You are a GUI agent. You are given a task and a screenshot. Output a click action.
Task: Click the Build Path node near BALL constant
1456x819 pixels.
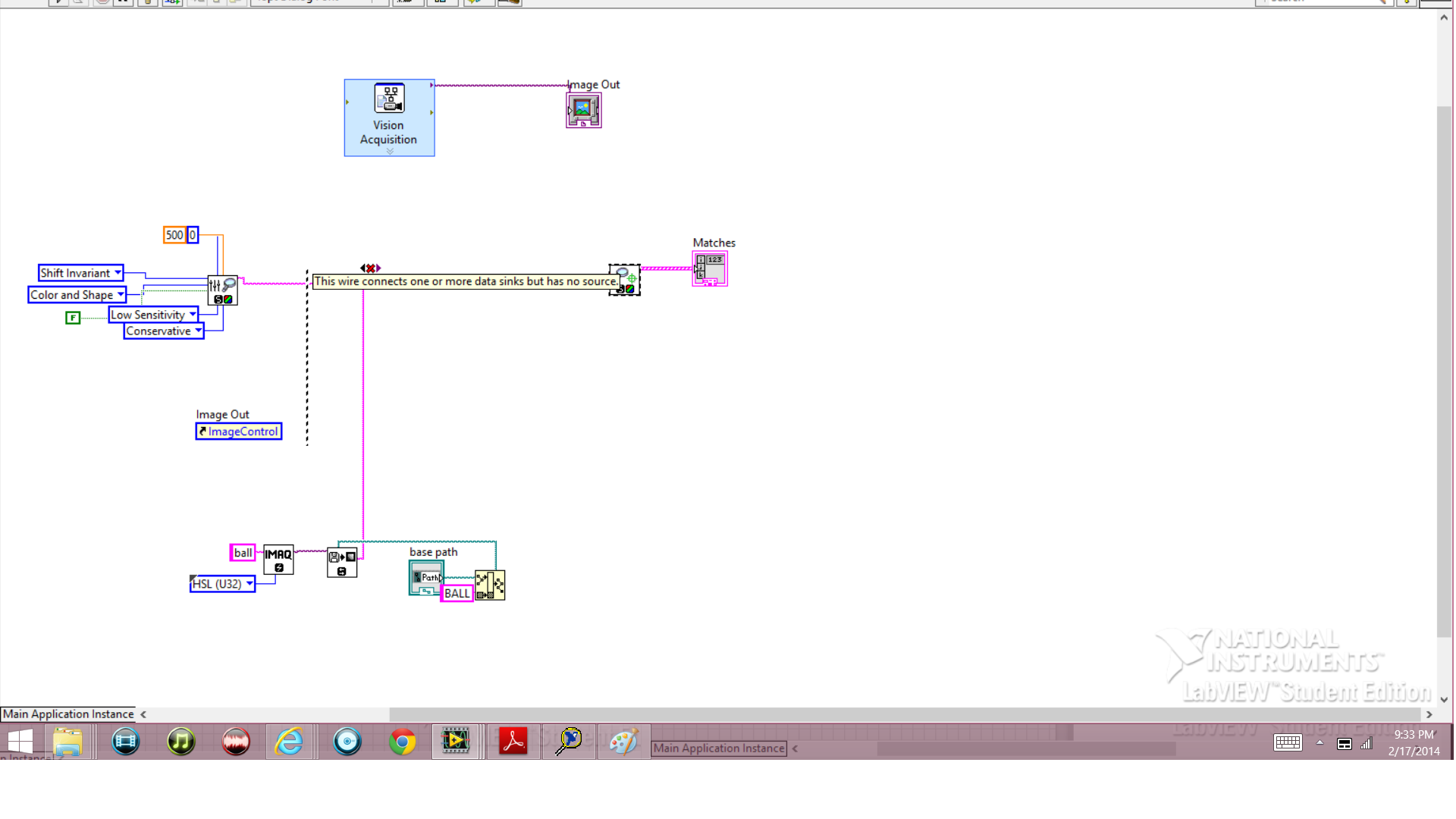[x=489, y=585]
